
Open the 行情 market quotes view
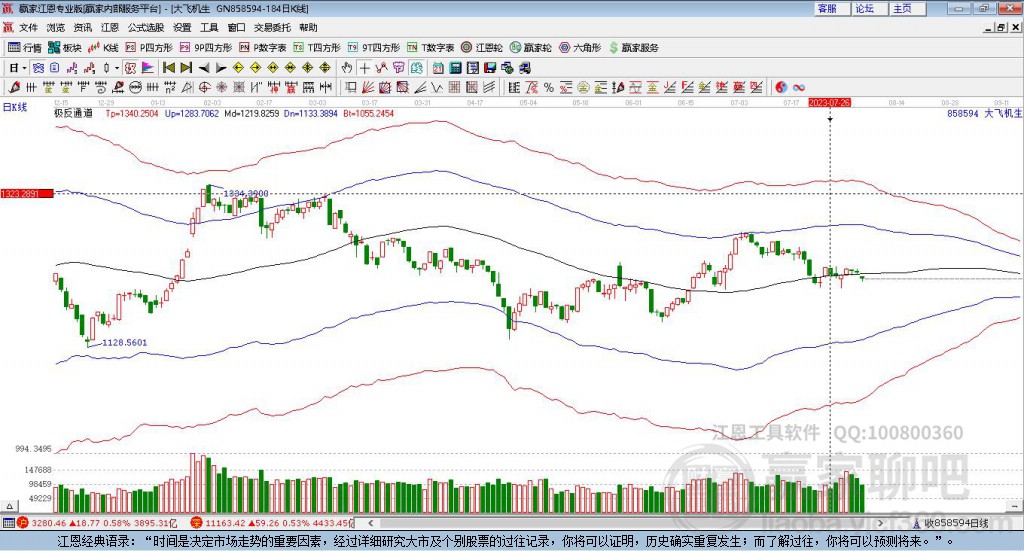click(x=25, y=48)
